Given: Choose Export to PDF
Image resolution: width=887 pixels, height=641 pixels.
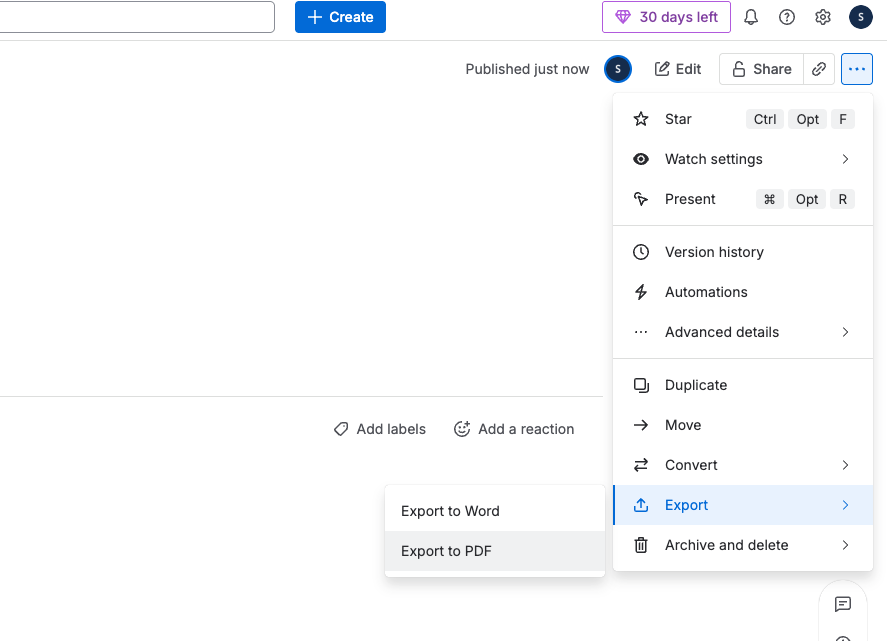Looking at the screenshot, I should point(446,551).
